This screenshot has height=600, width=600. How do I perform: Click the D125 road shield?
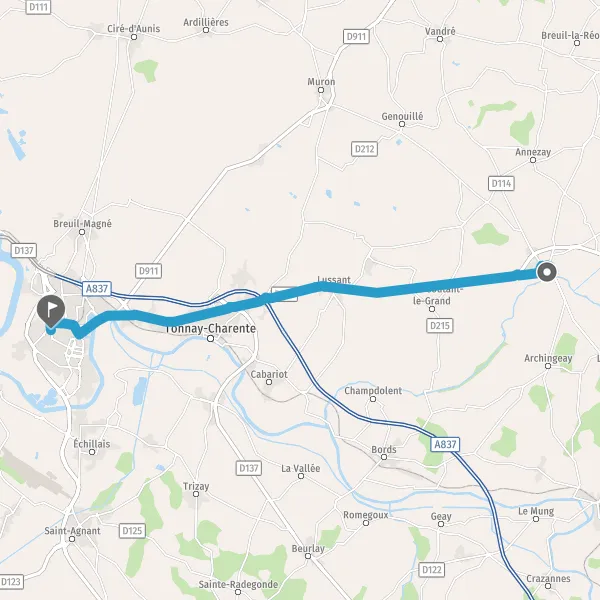(132, 531)
